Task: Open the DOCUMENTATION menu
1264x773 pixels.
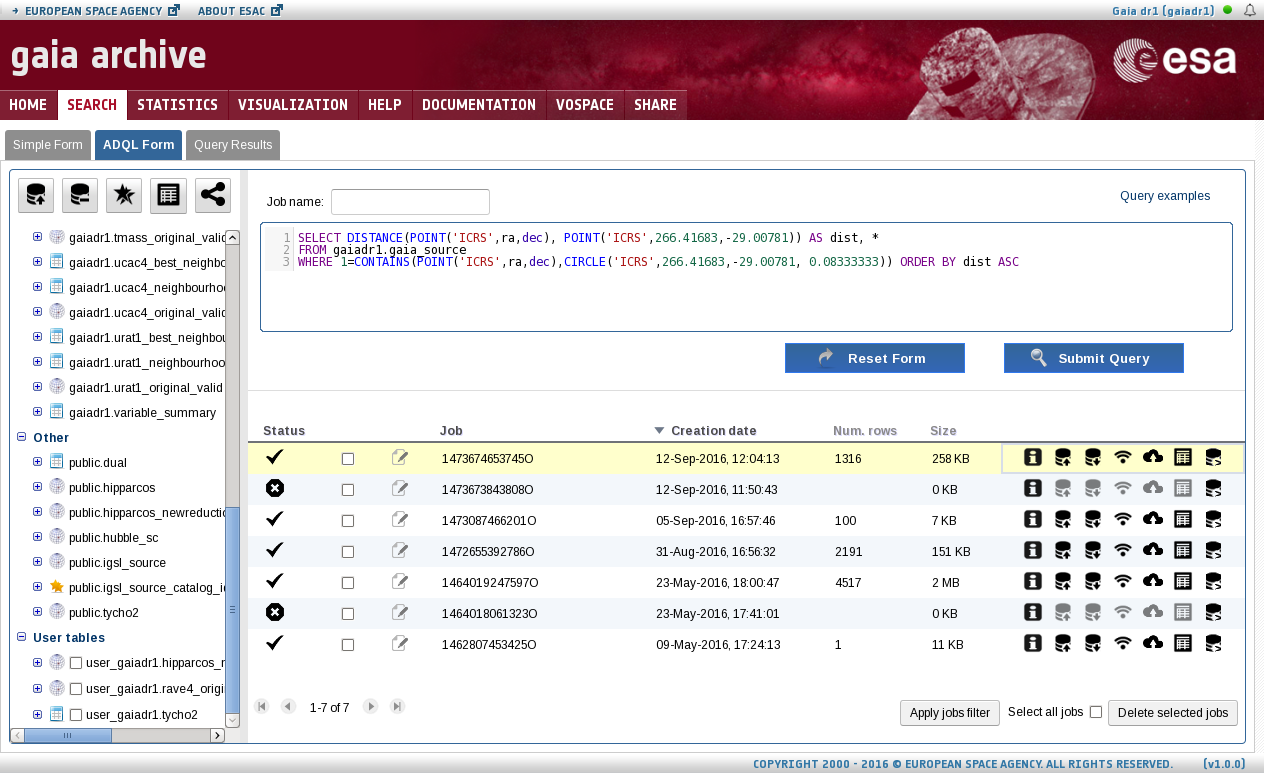Action: [x=479, y=105]
